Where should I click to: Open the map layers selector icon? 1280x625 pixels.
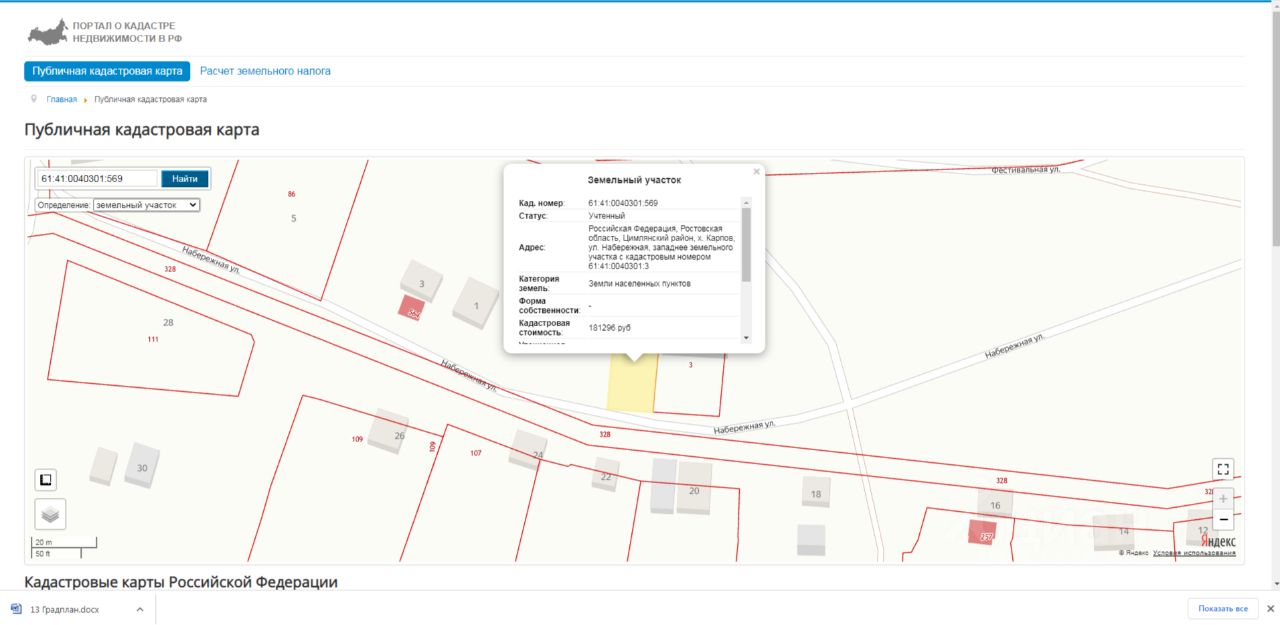pos(50,514)
